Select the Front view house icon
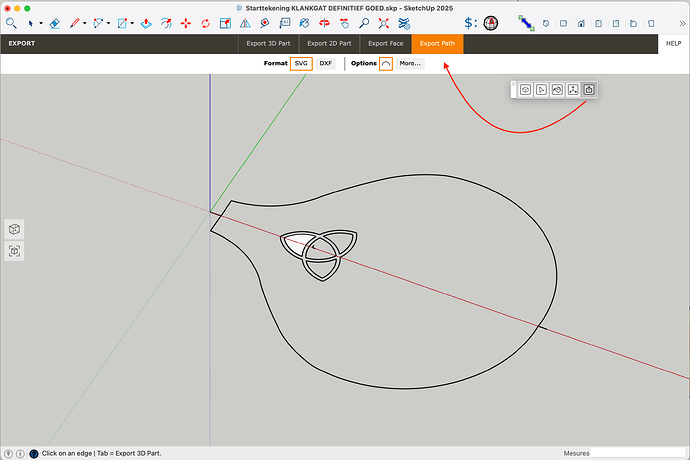This screenshot has height=460, width=690. (x=581, y=23)
